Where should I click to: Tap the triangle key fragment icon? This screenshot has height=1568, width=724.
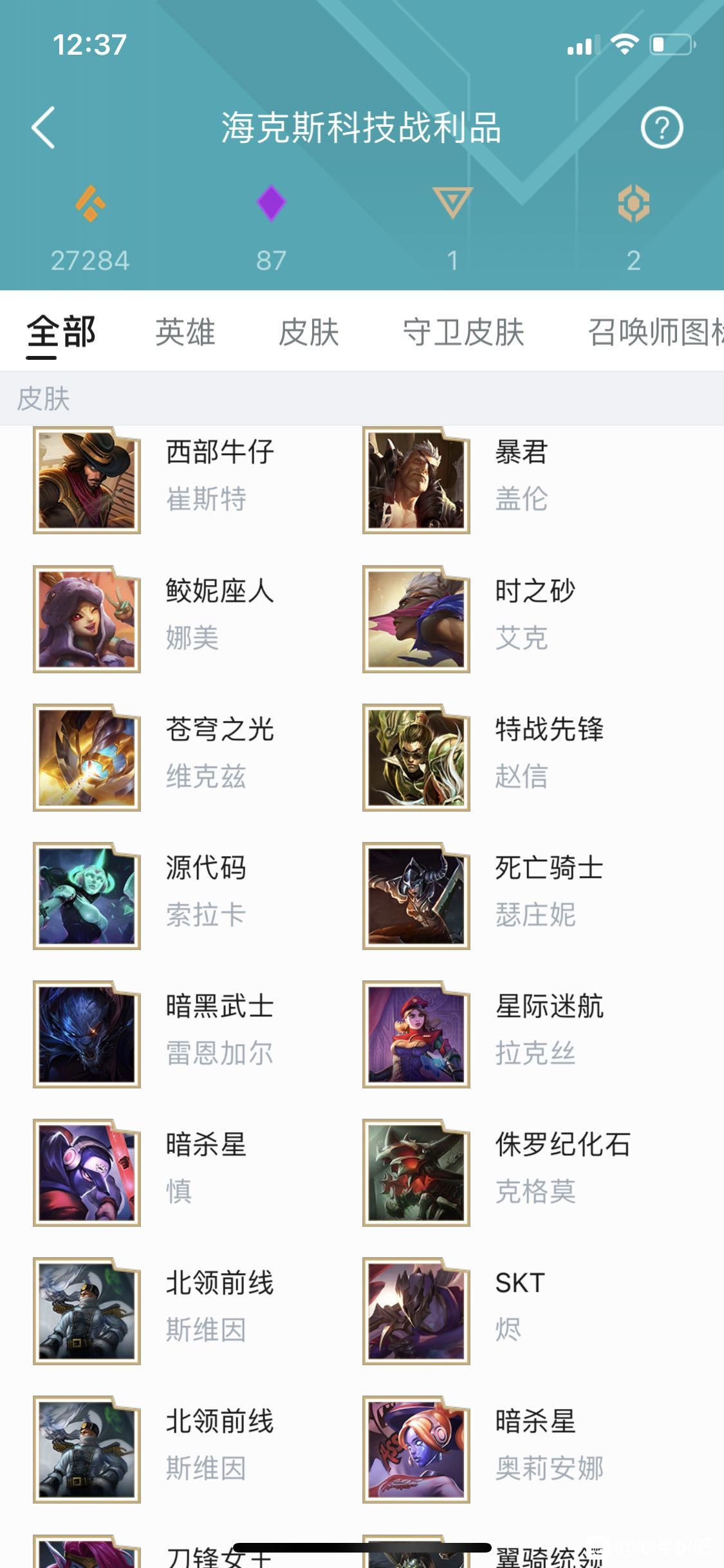[452, 203]
